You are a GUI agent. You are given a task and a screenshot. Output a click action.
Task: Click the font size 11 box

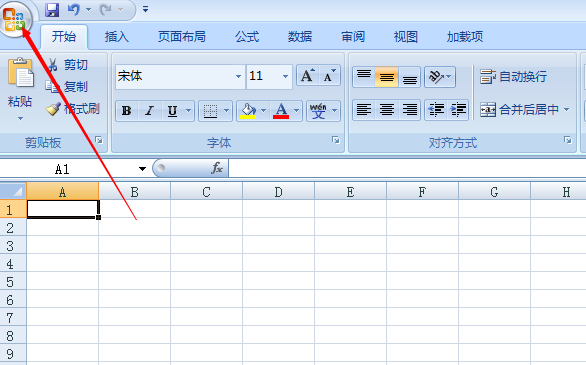(263, 76)
